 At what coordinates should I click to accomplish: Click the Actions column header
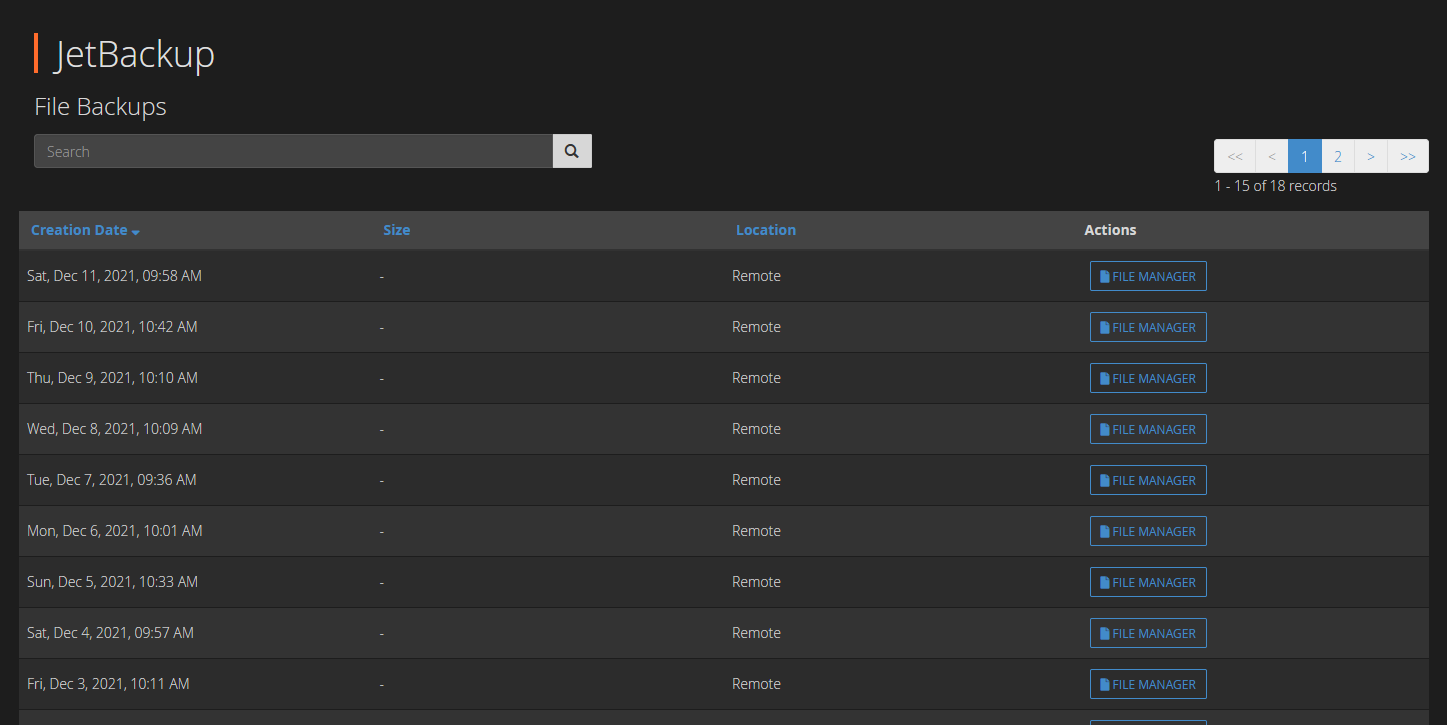[x=1110, y=230]
